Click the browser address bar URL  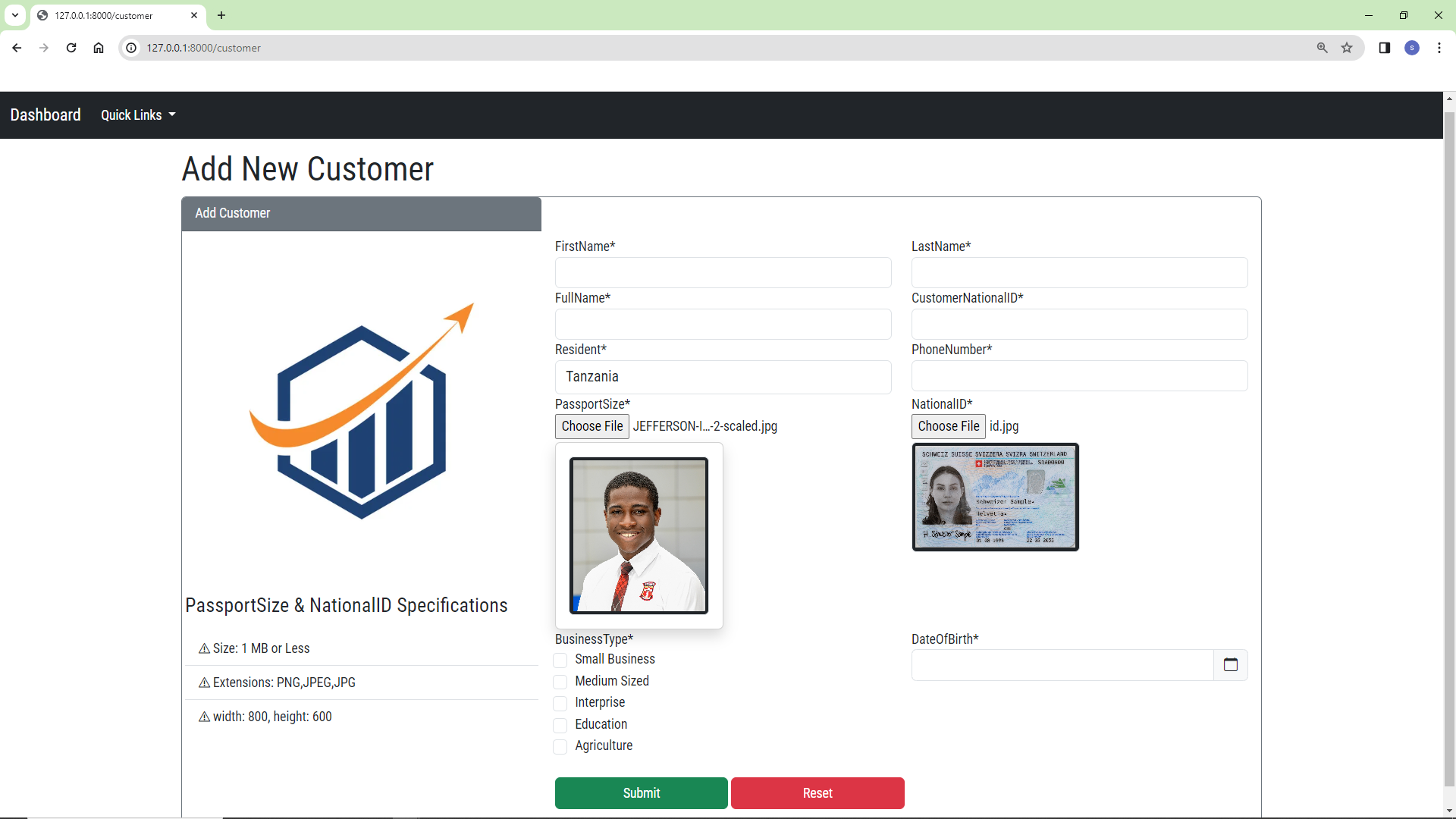203,48
